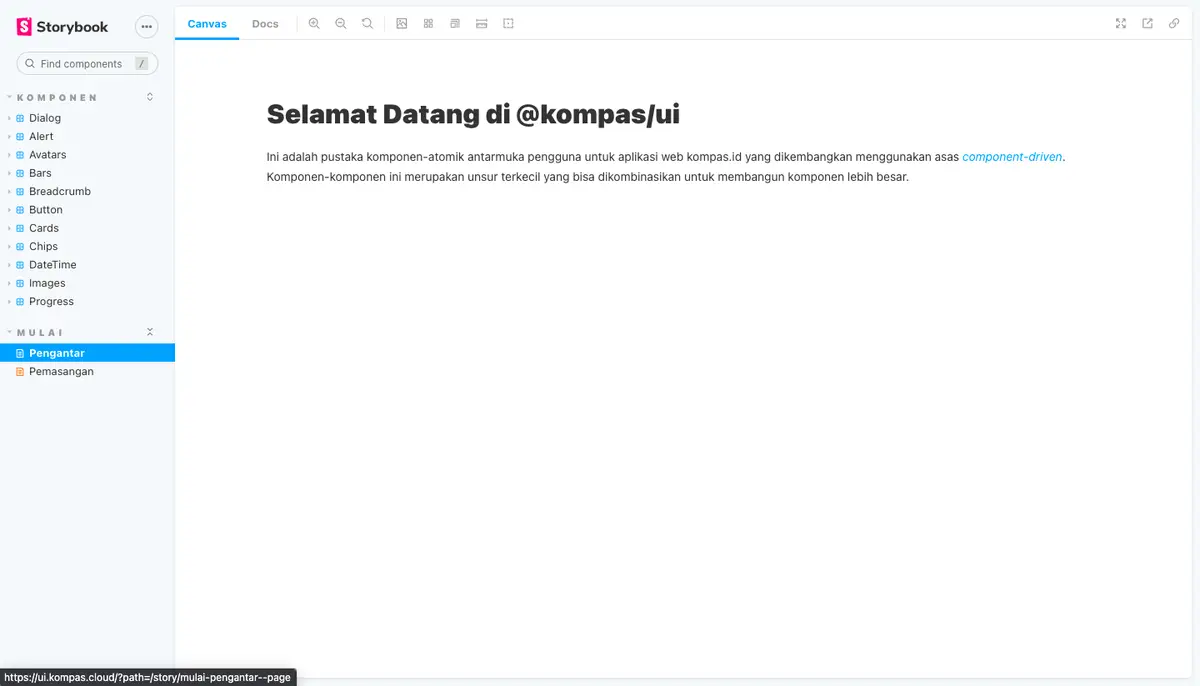Go fullscreen with the canvas

coord(1120,23)
